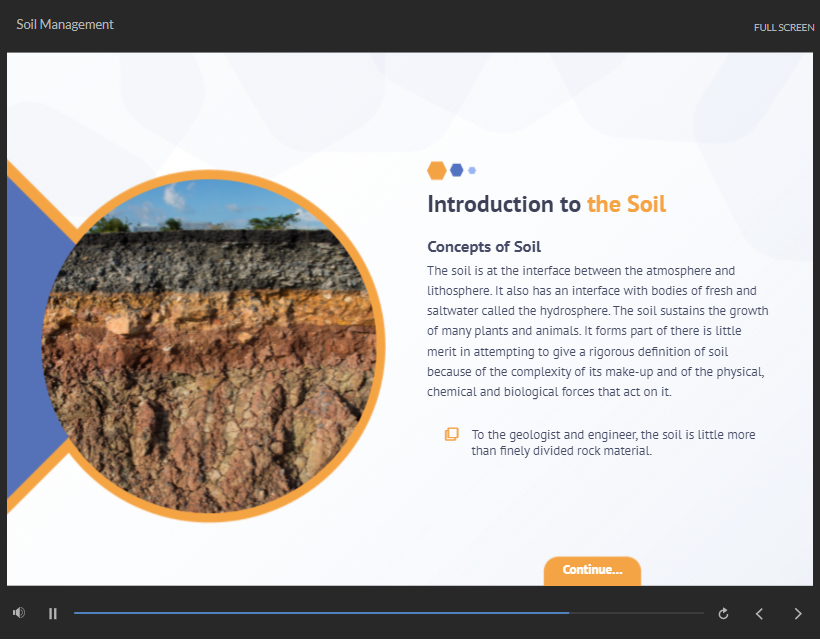Open FULL SCREEN mode
This screenshot has width=820, height=640.
pos(783,28)
